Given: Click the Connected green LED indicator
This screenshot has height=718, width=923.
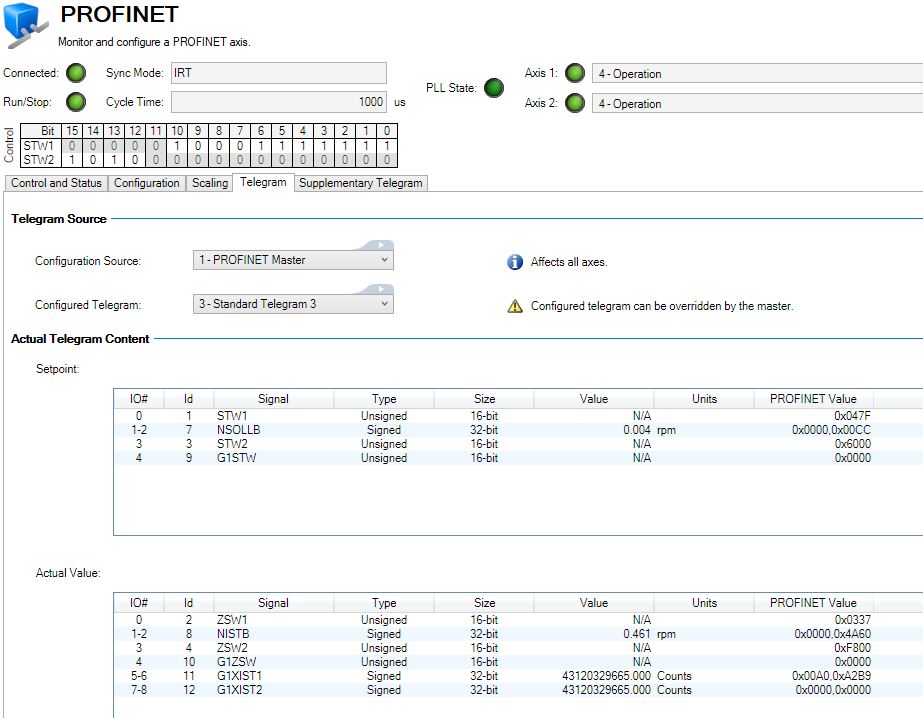Looking at the screenshot, I should [x=76, y=73].
